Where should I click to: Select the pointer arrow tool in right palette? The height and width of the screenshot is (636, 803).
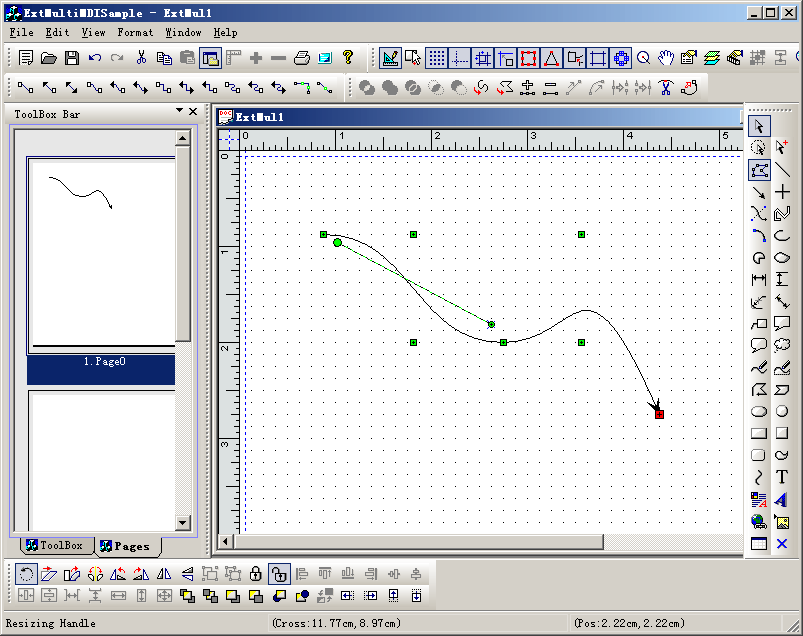[759, 126]
